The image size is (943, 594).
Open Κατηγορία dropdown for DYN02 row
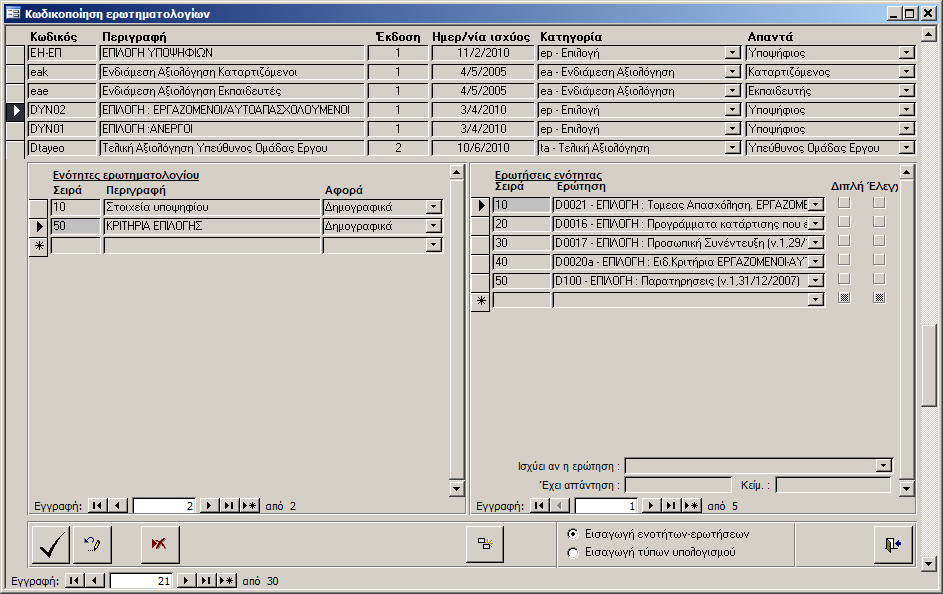pyautogui.click(x=733, y=110)
